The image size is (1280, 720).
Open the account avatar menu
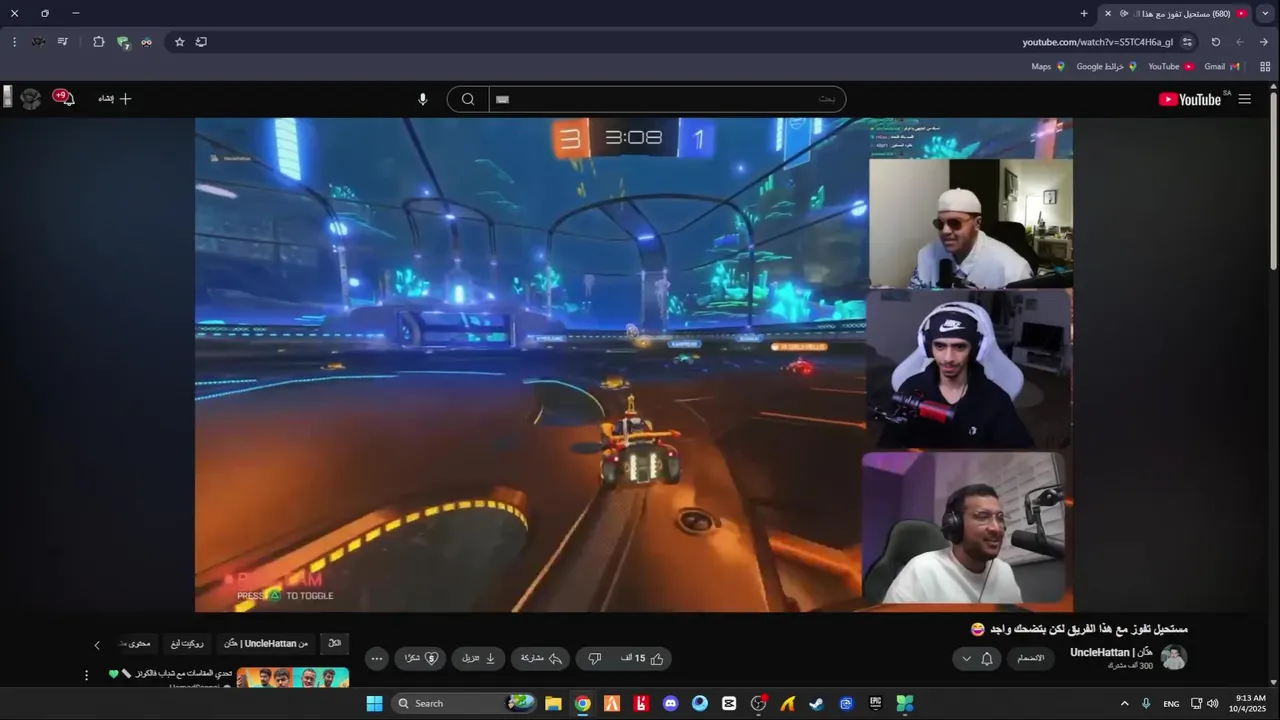pyautogui.click(x=31, y=98)
